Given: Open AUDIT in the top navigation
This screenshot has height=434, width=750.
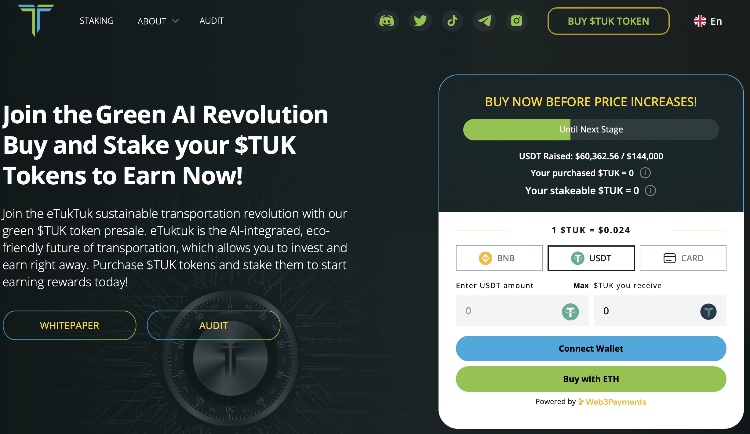Looking at the screenshot, I should point(211,21).
